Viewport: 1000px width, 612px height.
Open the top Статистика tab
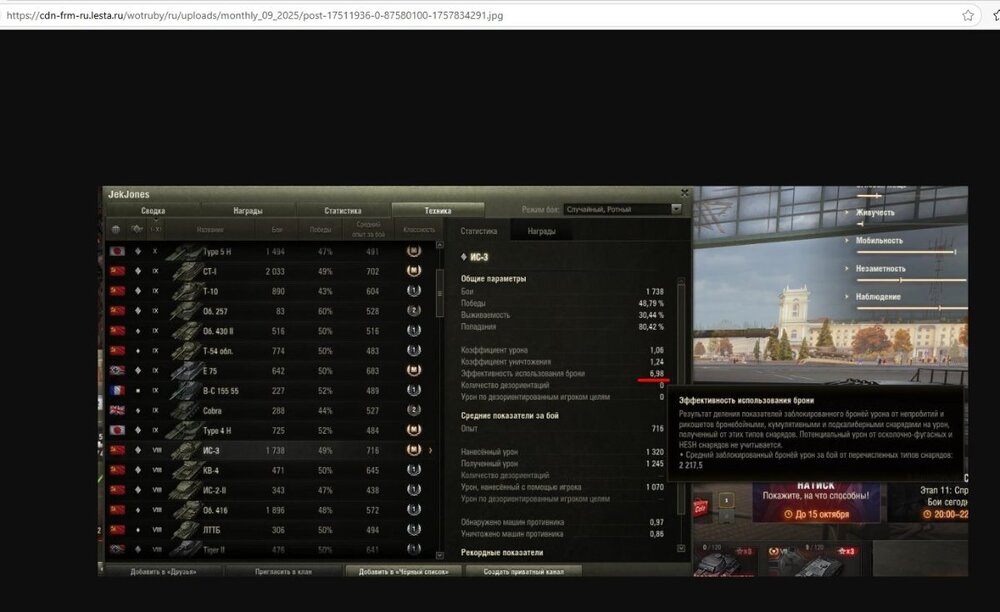[342, 210]
